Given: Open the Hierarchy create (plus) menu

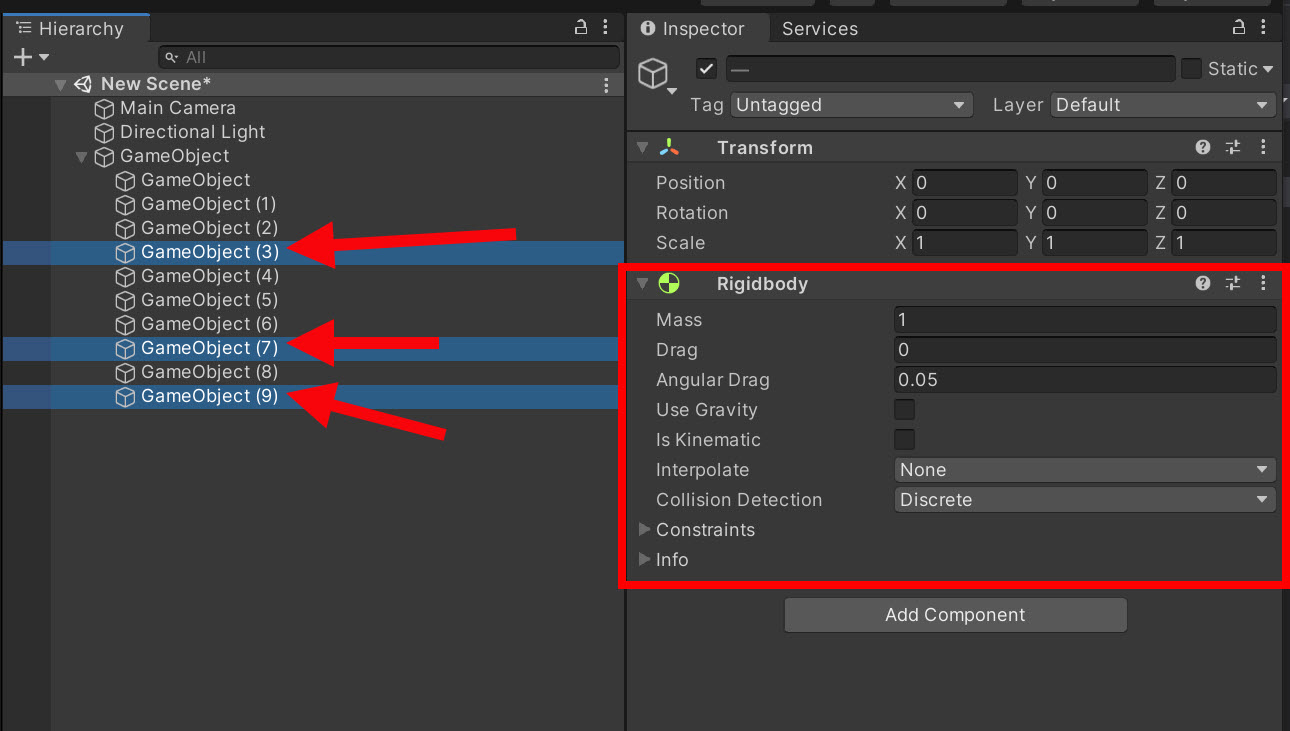Looking at the screenshot, I should (30, 58).
